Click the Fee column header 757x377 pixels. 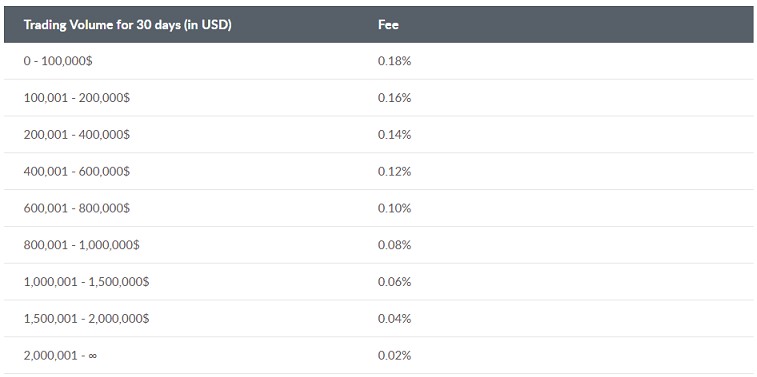click(x=388, y=25)
